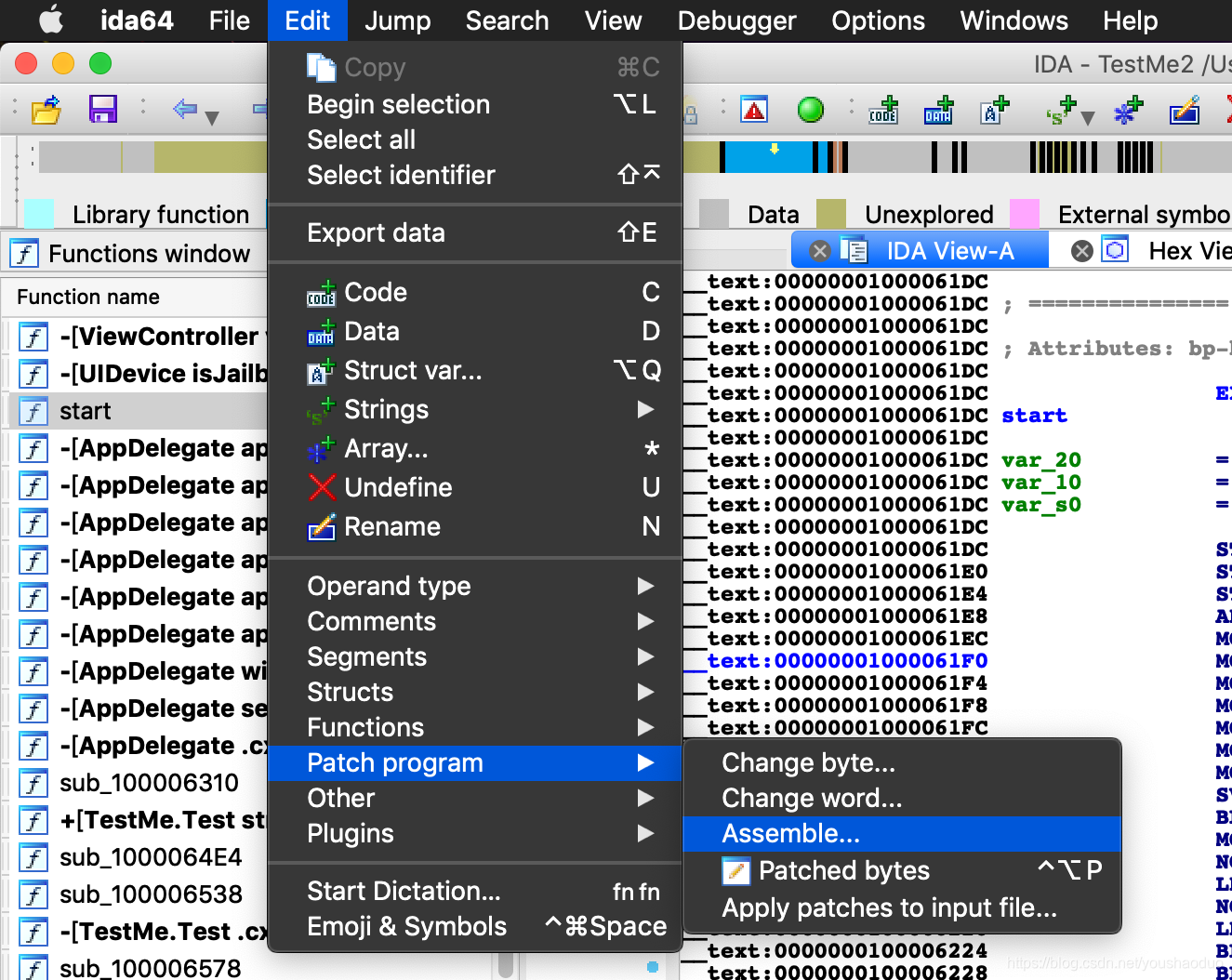Screen dimensions: 1232x980
Task: Close the IDA View-A tab
Action: coord(819,251)
